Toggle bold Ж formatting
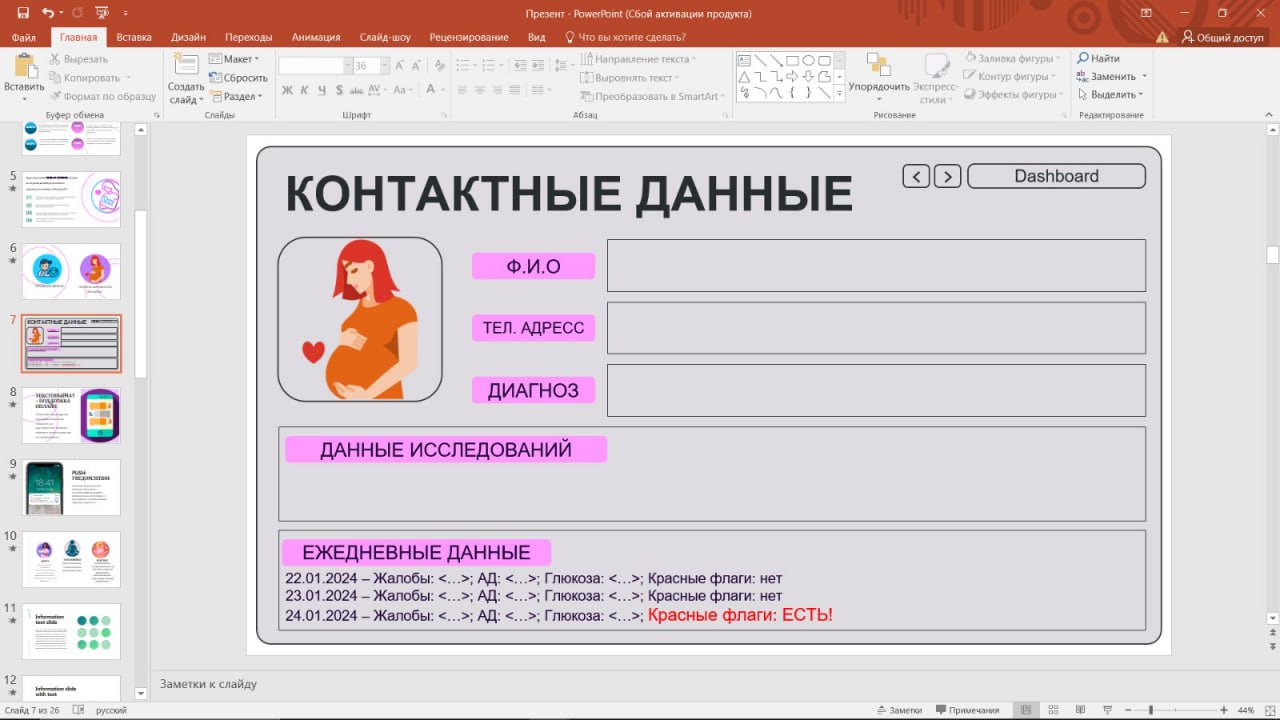The image size is (1280, 720). pyautogui.click(x=286, y=90)
